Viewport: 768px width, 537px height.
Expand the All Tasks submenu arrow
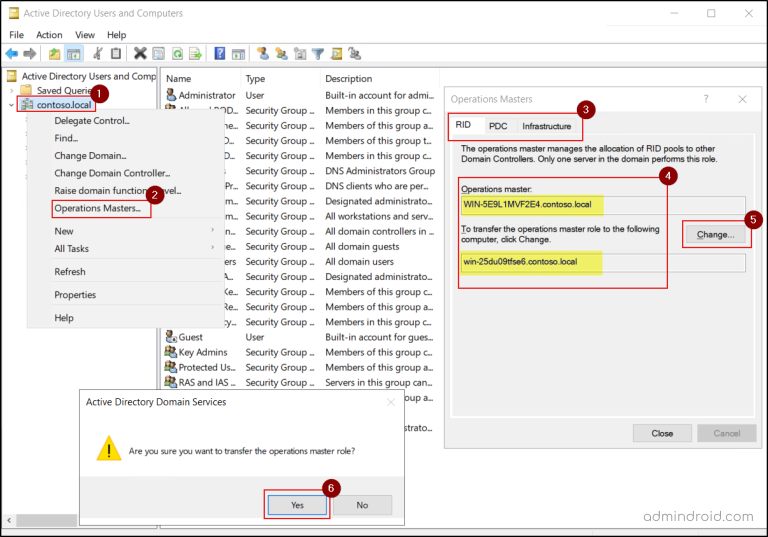coord(213,247)
